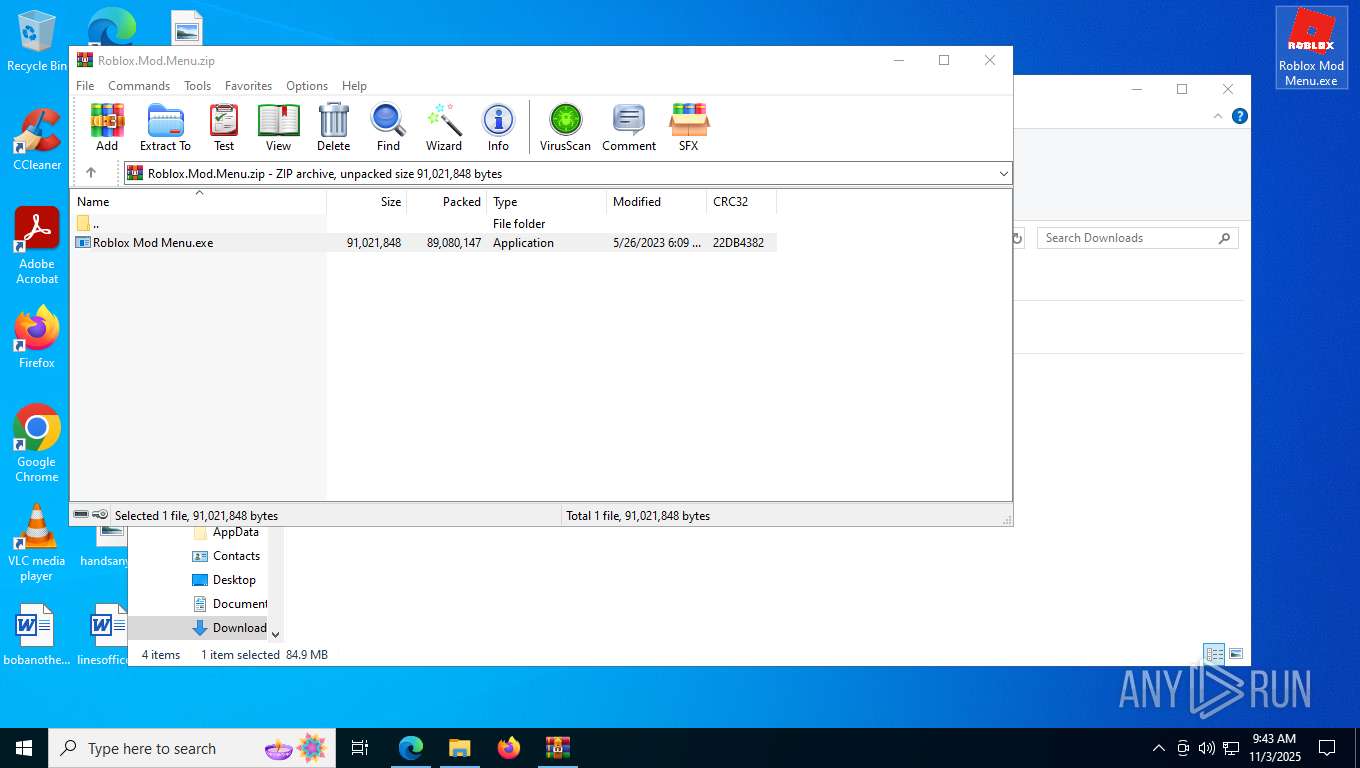Click the drive icon in WinRAR status bar
1360x768 pixels.
click(81, 515)
